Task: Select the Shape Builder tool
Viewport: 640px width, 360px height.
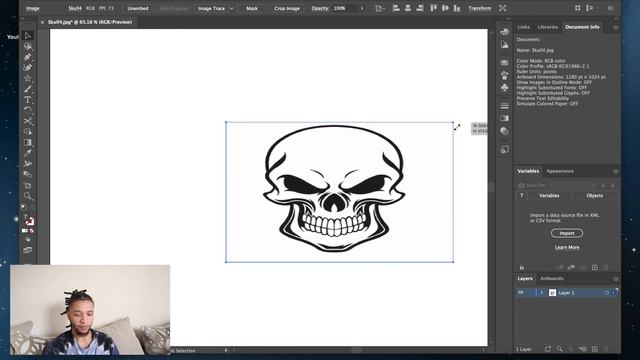Action: (27, 132)
